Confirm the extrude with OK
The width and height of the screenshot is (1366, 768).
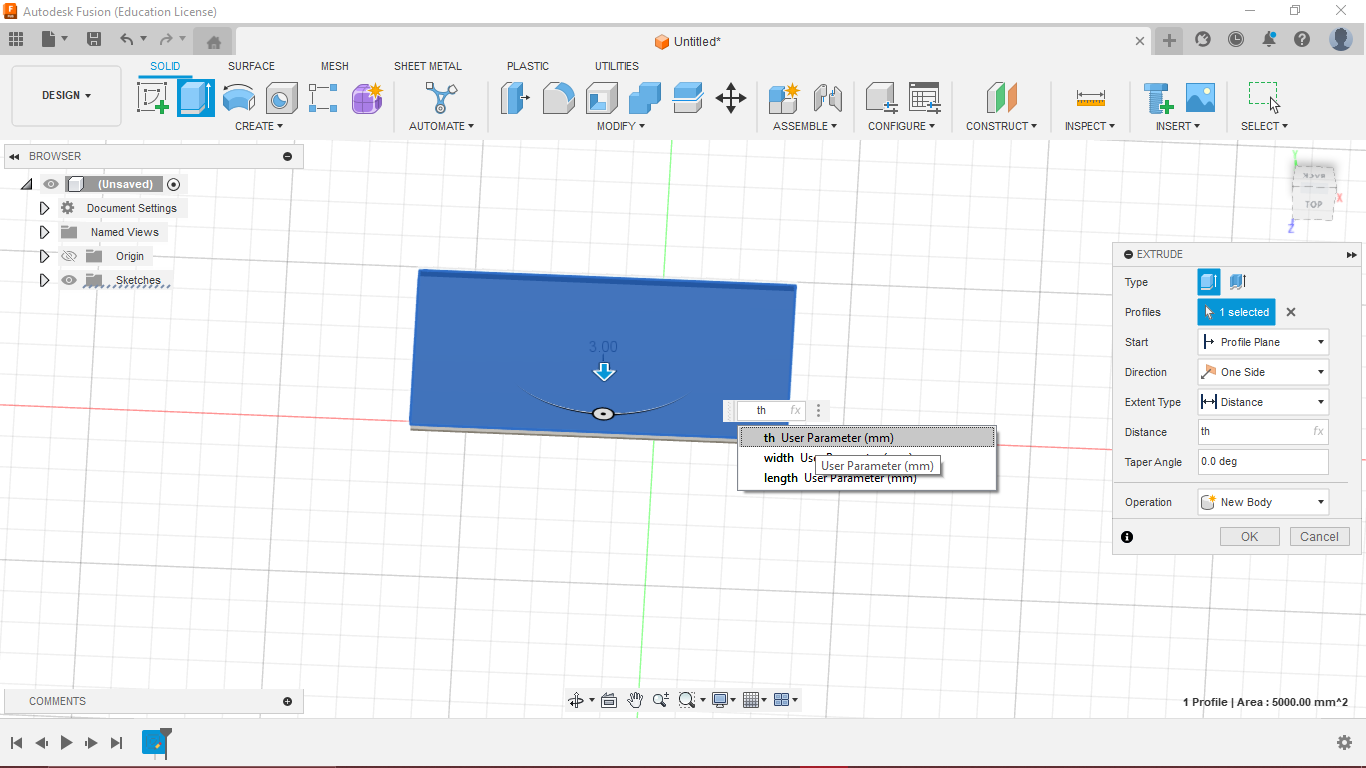(1250, 537)
